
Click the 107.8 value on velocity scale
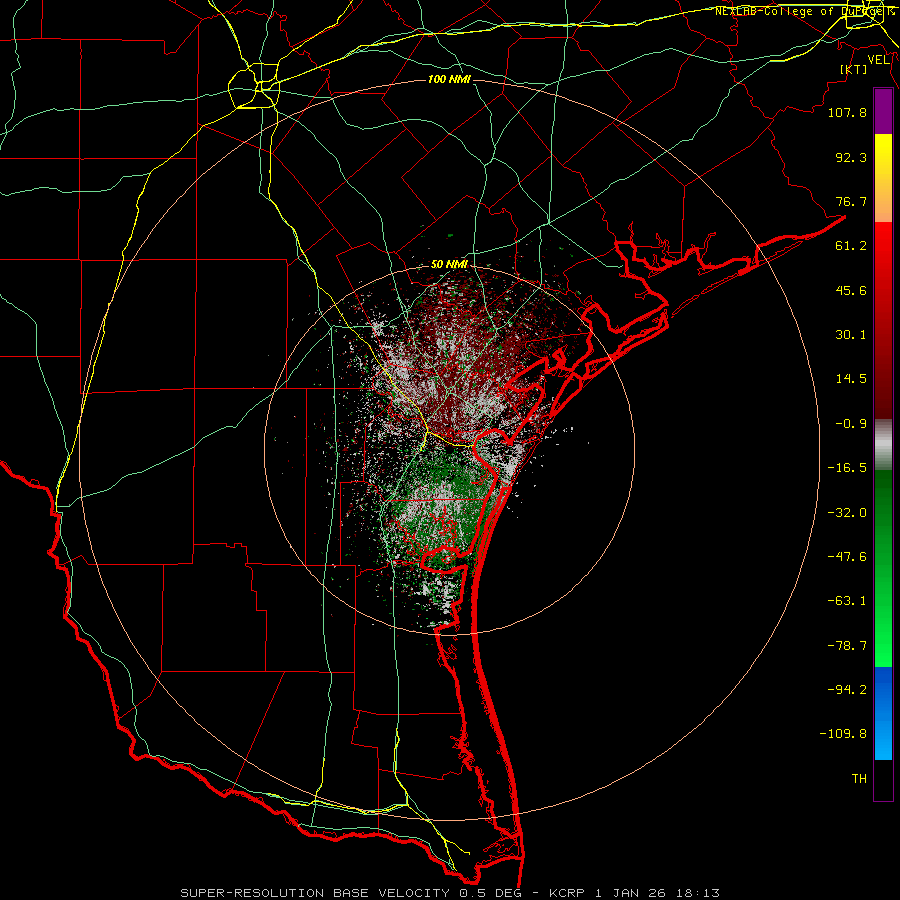pyautogui.click(x=847, y=112)
